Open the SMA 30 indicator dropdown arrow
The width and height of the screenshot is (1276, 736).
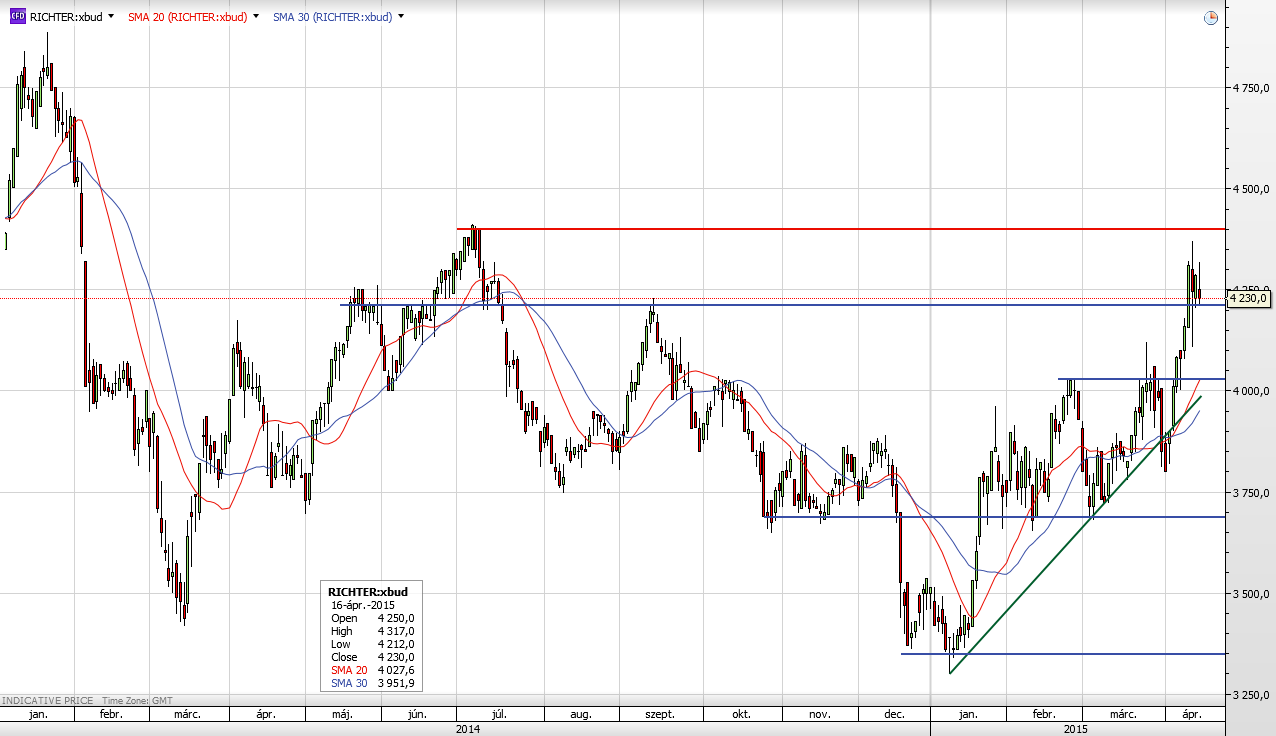401,17
